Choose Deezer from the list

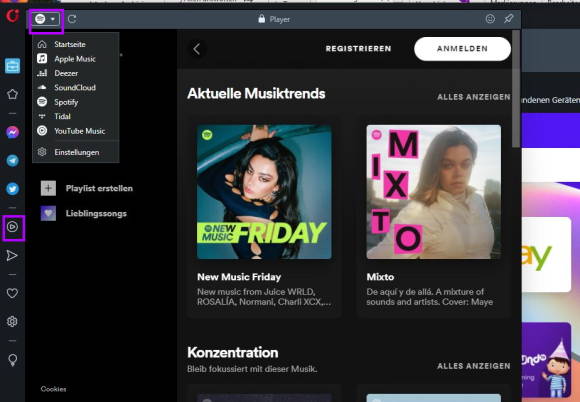click(76, 73)
